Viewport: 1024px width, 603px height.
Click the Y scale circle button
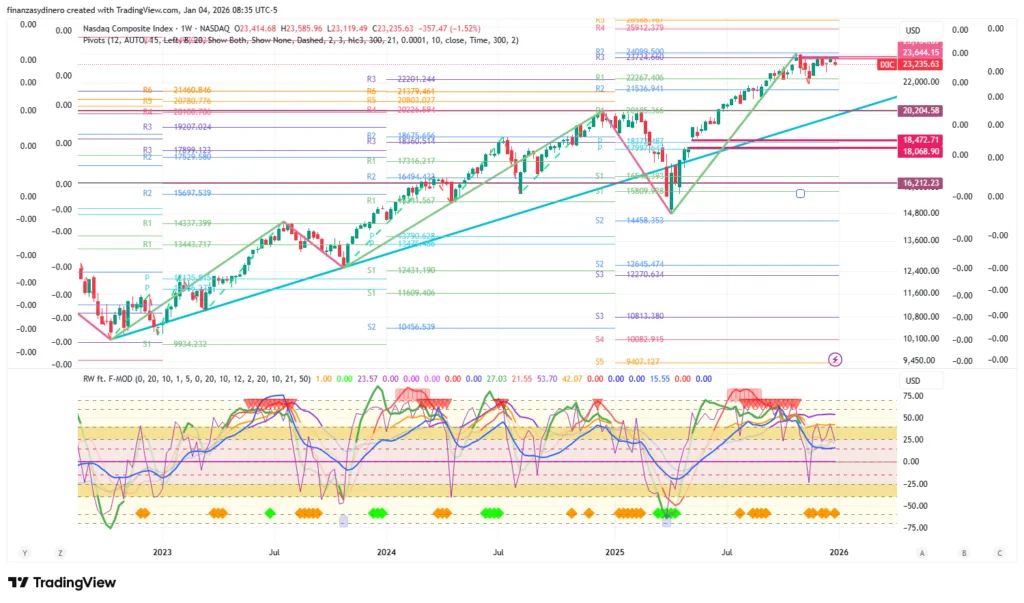(23, 551)
